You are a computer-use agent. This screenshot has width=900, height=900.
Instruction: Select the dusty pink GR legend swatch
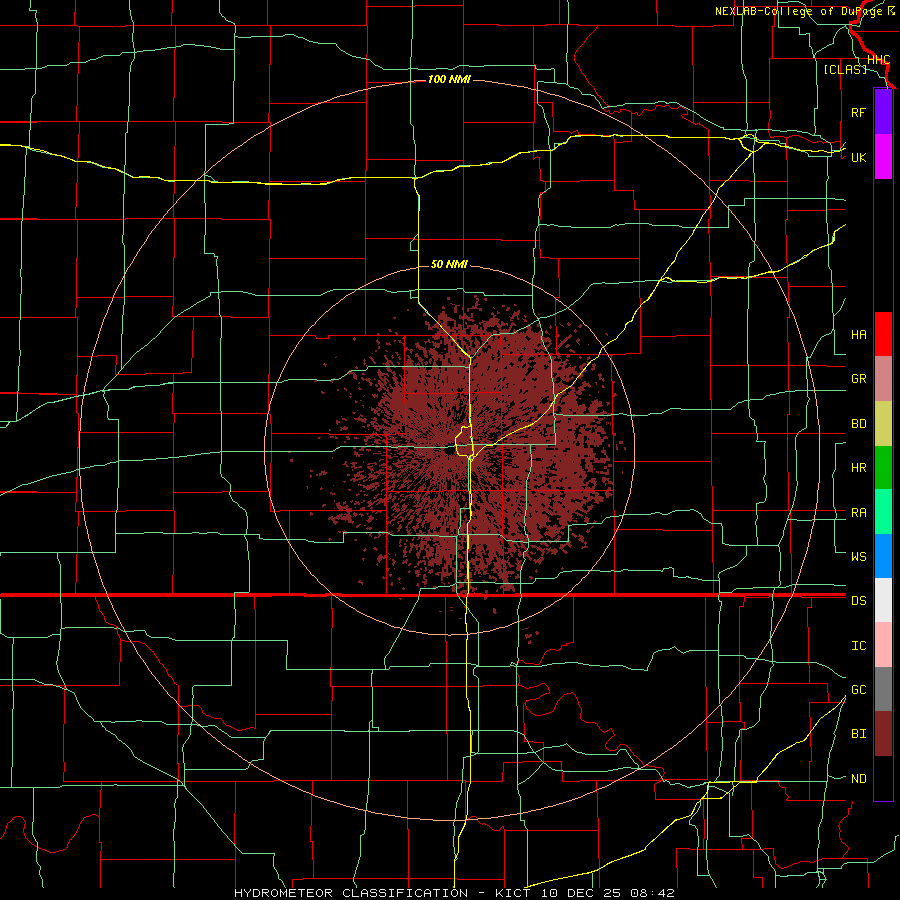883,379
